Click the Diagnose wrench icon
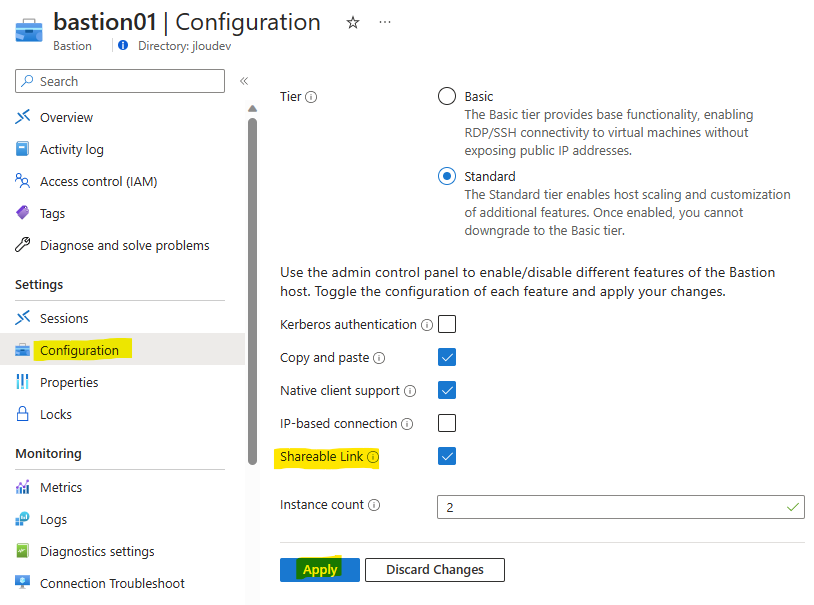Image resolution: width=814 pixels, height=605 pixels. pos(22,245)
